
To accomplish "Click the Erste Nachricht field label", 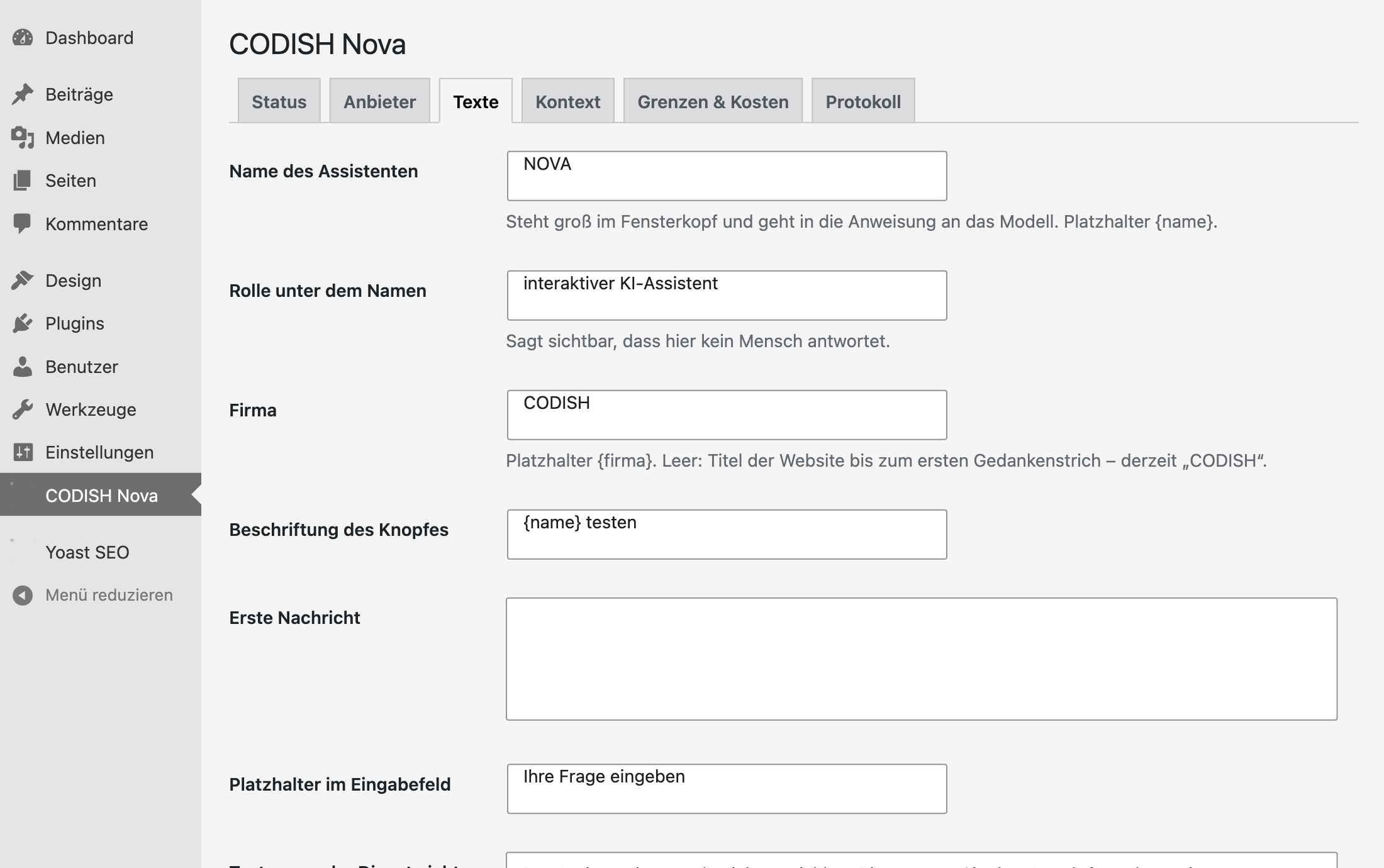I will click(294, 618).
